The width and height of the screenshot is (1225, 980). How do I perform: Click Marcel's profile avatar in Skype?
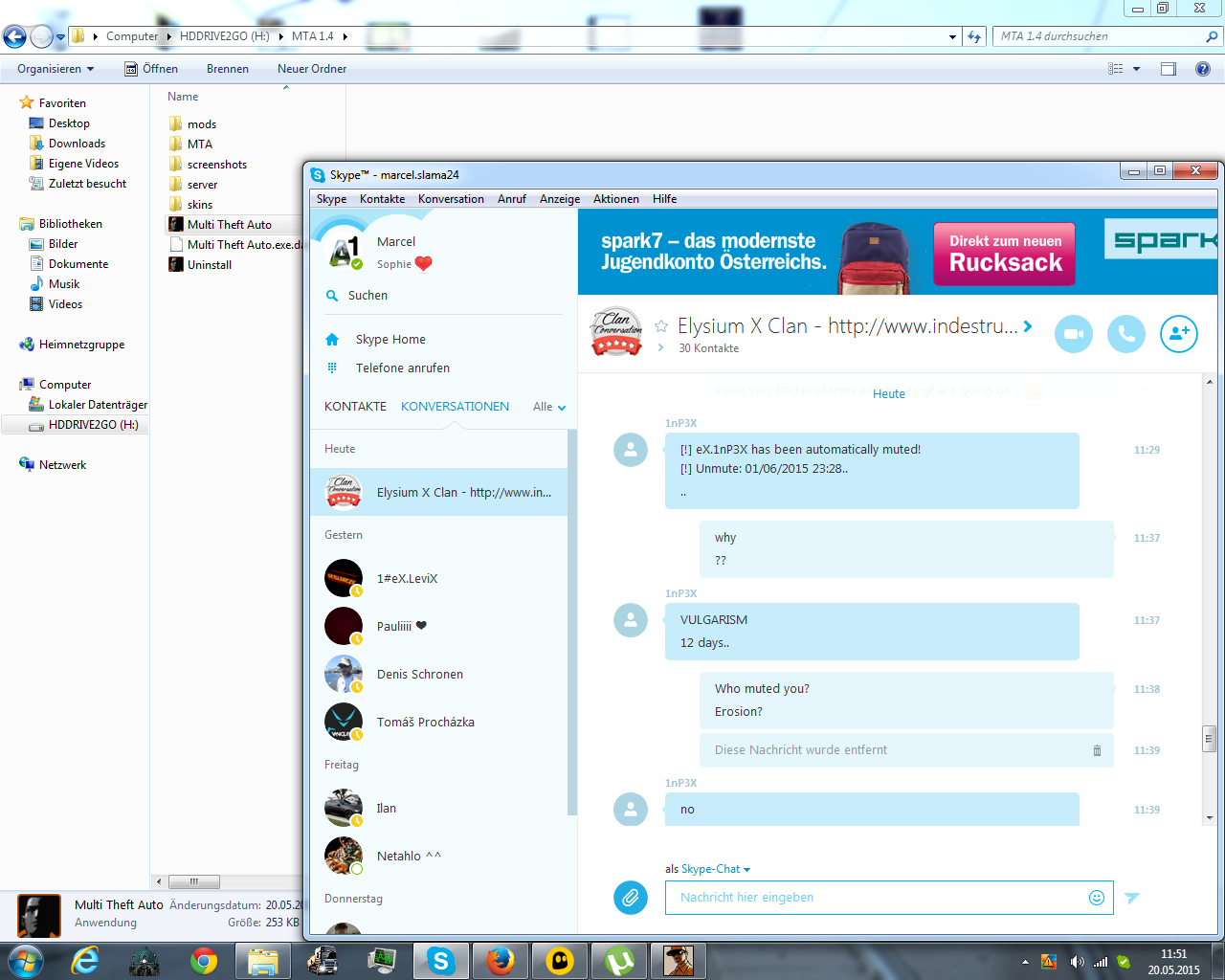(343, 251)
